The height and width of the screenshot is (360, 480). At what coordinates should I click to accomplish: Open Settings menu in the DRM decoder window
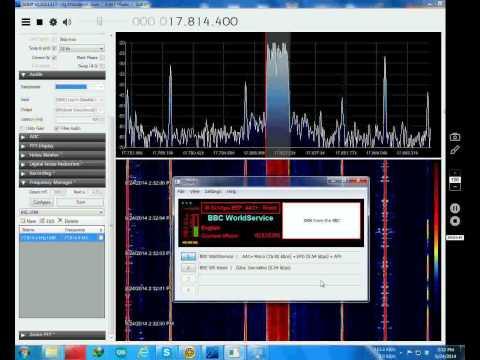[213, 191]
